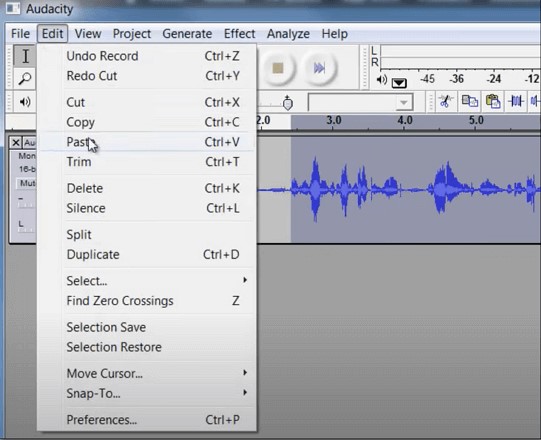The height and width of the screenshot is (440, 541).
Task: Open the Effect menu
Action: click(239, 34)
